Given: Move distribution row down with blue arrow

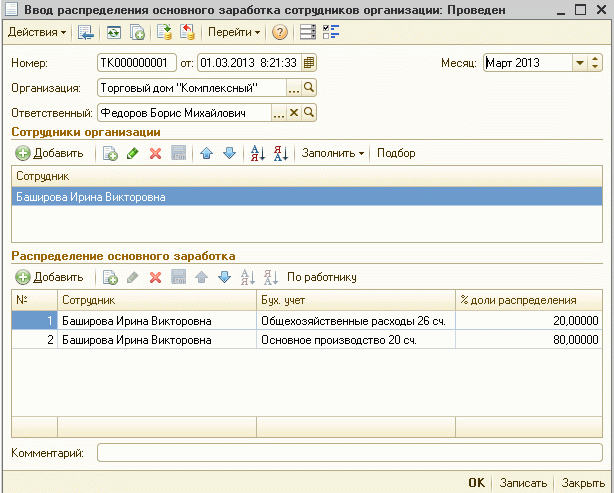Looking at the screenshot, I should (x=224, y=277).
